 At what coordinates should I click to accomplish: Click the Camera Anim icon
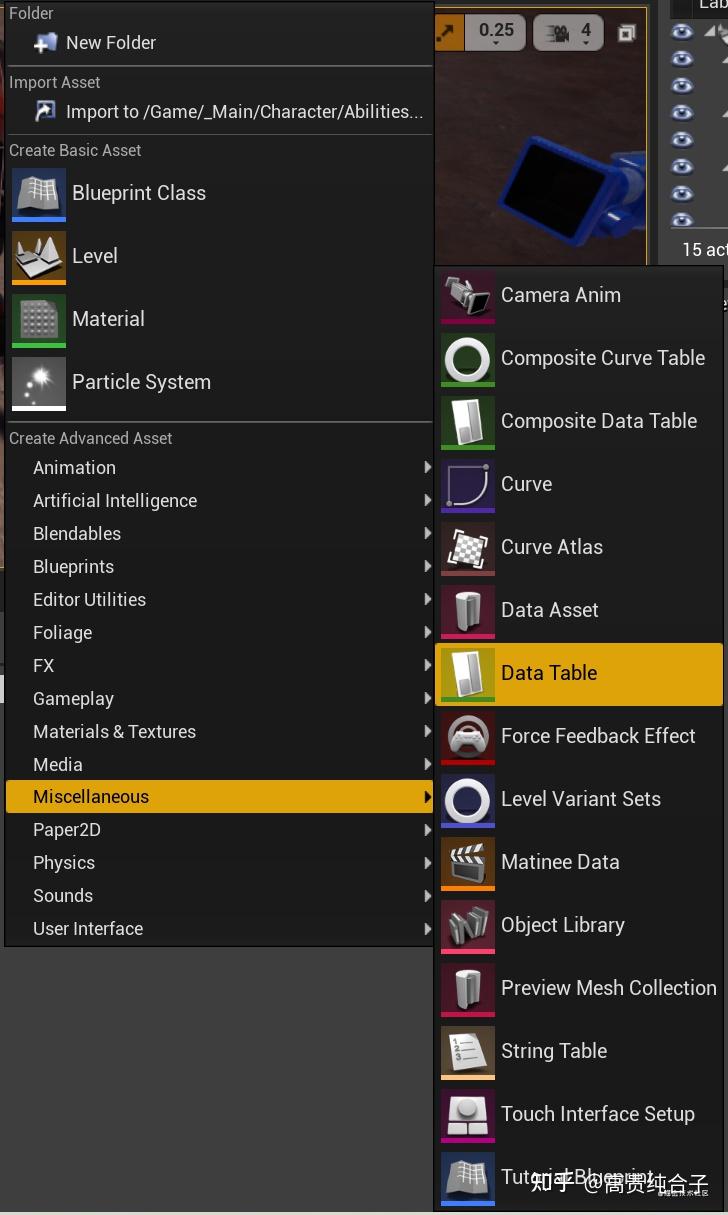(468, 296)
